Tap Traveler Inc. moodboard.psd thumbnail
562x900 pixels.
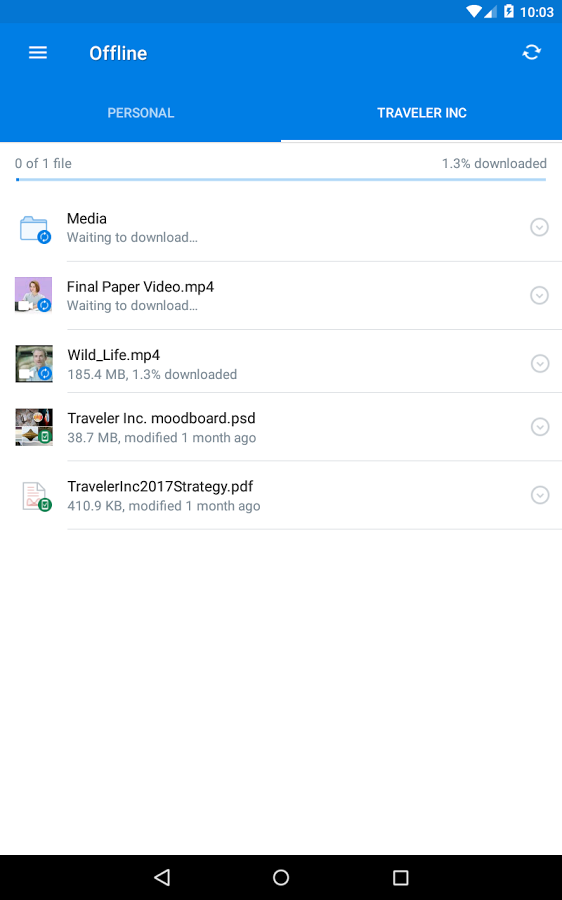tap(34, 427)
